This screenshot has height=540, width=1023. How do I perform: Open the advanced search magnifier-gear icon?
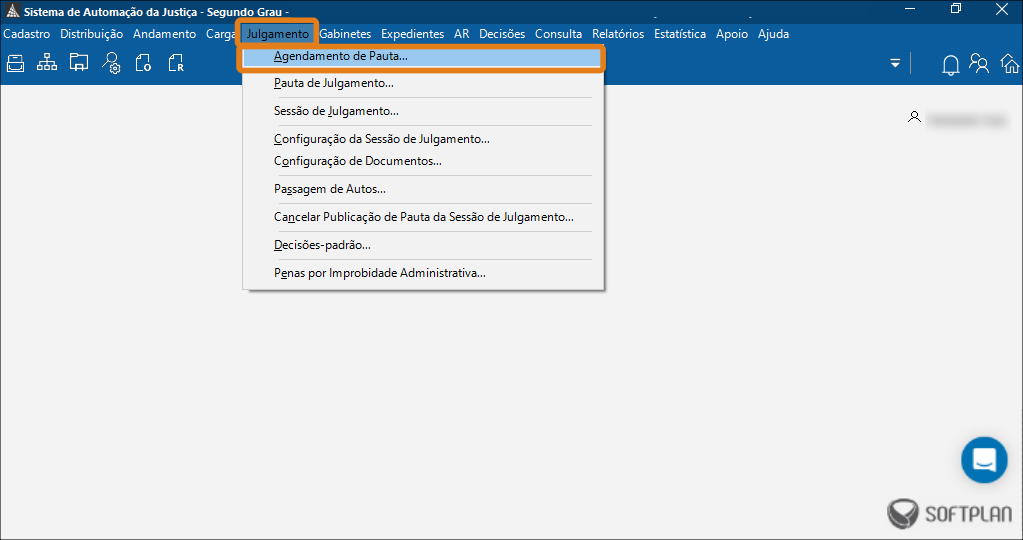(111, 63)
